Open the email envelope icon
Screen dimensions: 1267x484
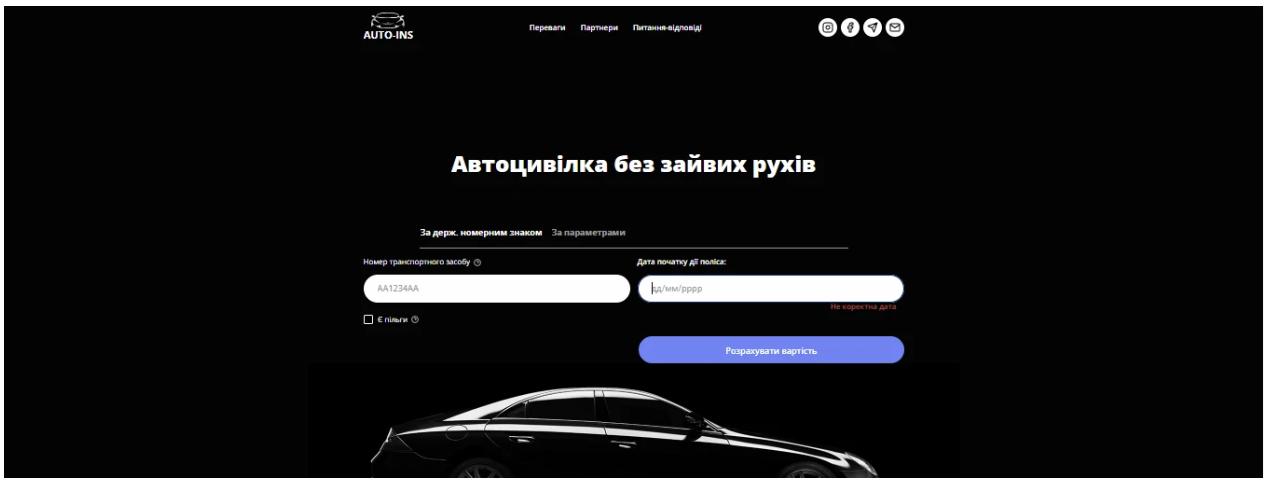(895, 28)
